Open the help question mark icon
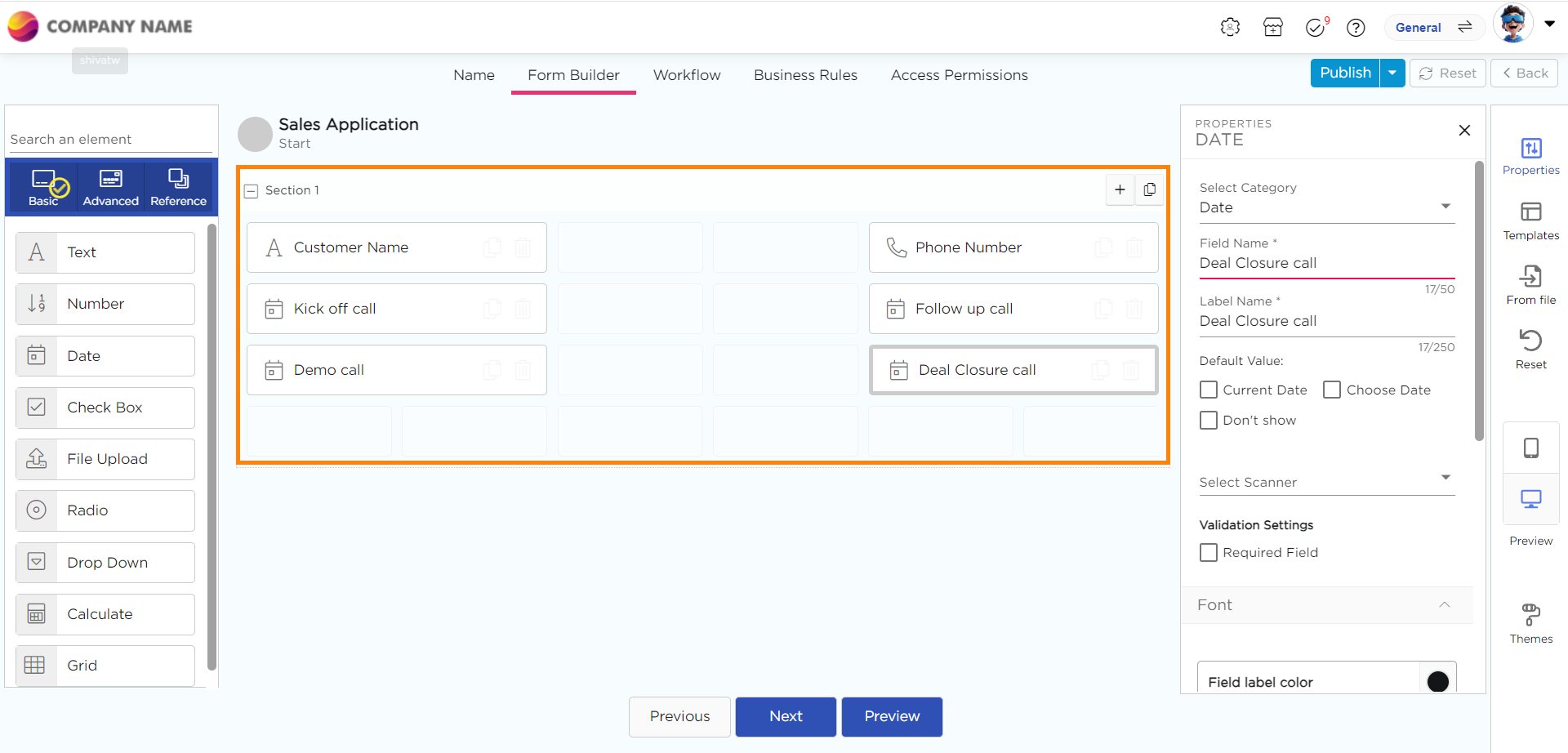The width and height of the screenshot is (1568, 753). click(x=1356, y=28)
